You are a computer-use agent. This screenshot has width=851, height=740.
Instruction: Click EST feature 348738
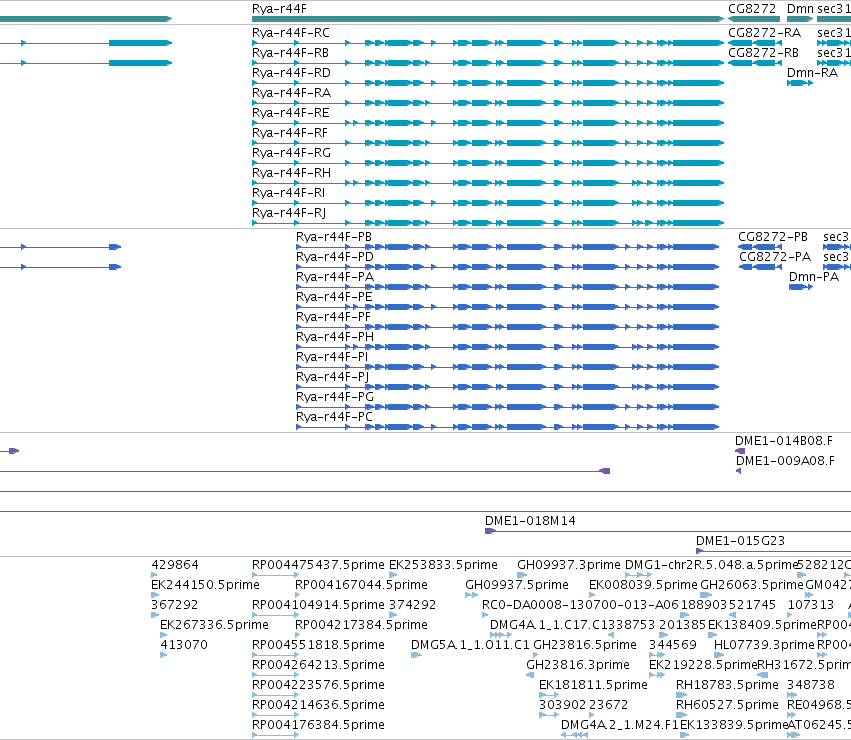811,686
